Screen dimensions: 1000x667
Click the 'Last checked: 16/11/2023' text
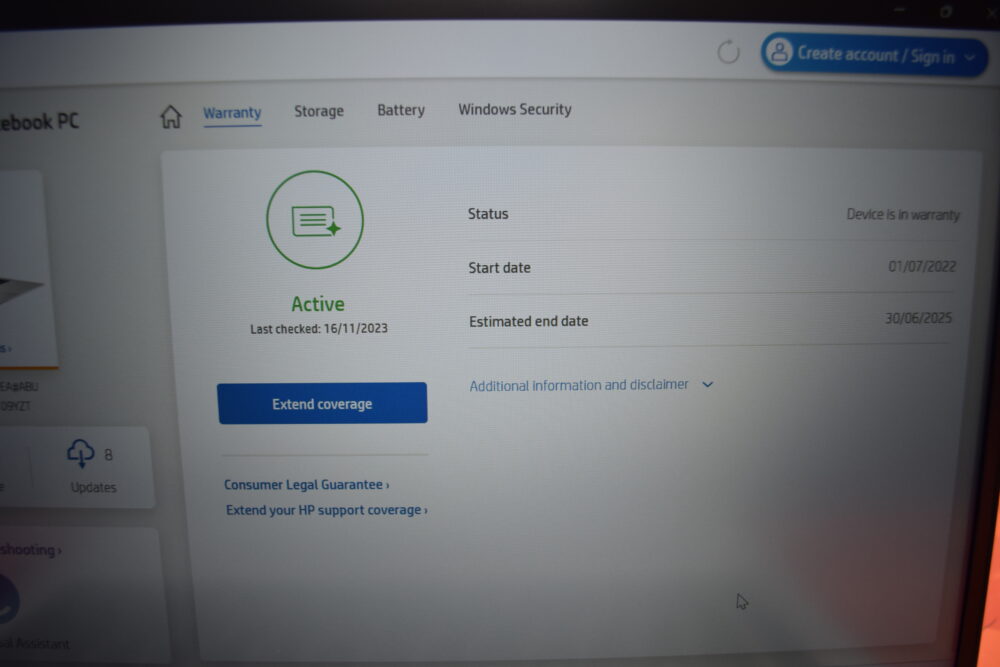click(319, 328)
